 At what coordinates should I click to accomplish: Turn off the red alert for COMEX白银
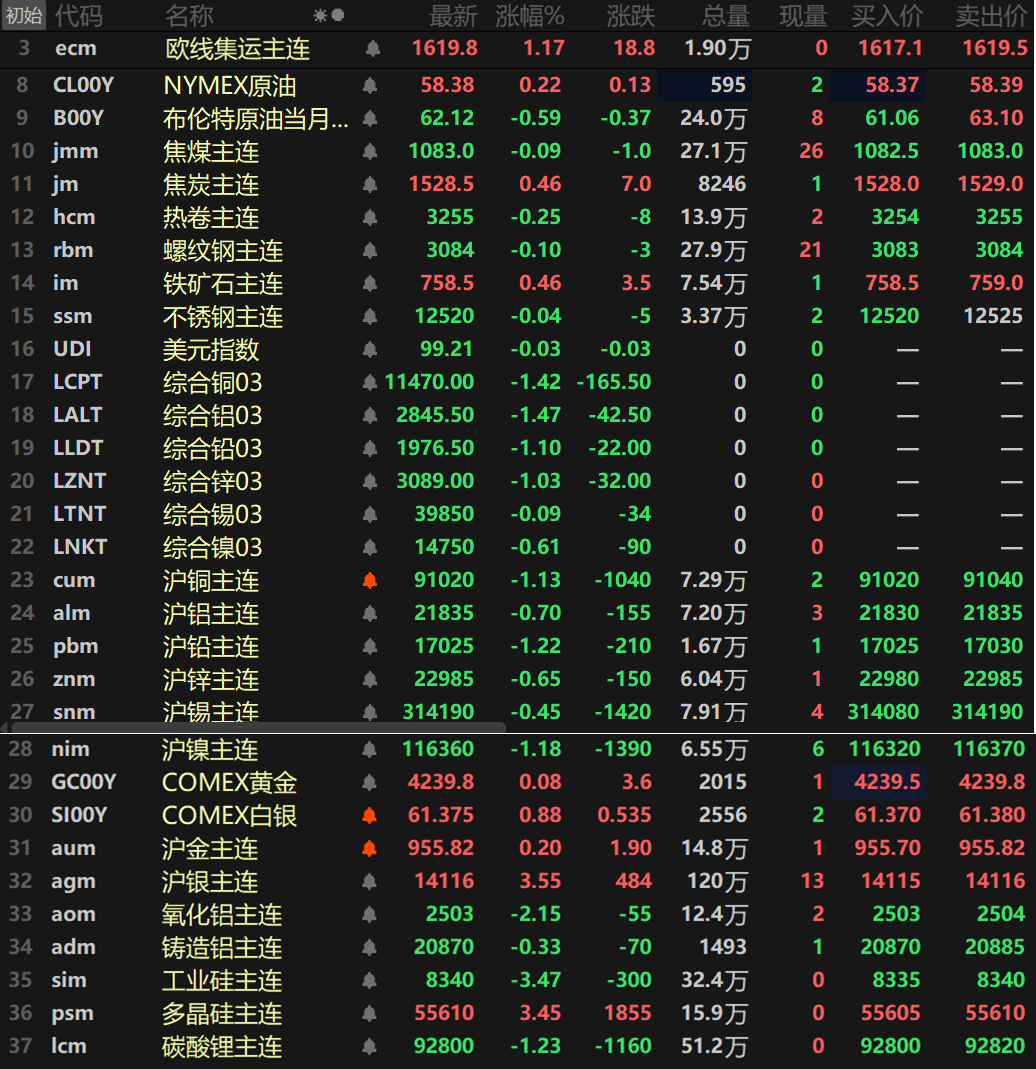coord(370,815)
